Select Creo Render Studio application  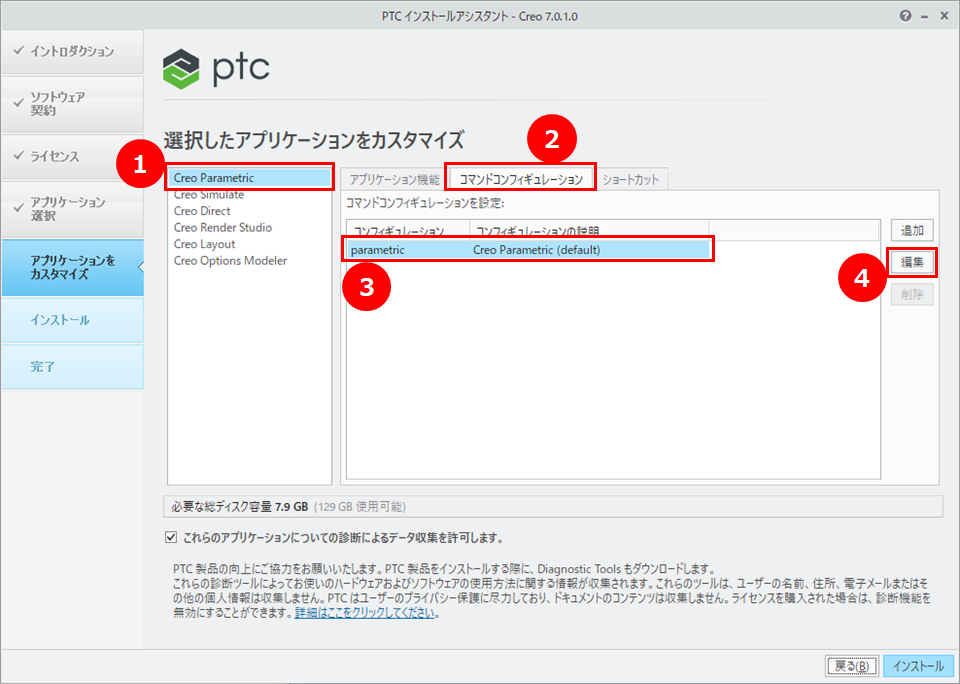pyautogui.click(x=222, y=228)
